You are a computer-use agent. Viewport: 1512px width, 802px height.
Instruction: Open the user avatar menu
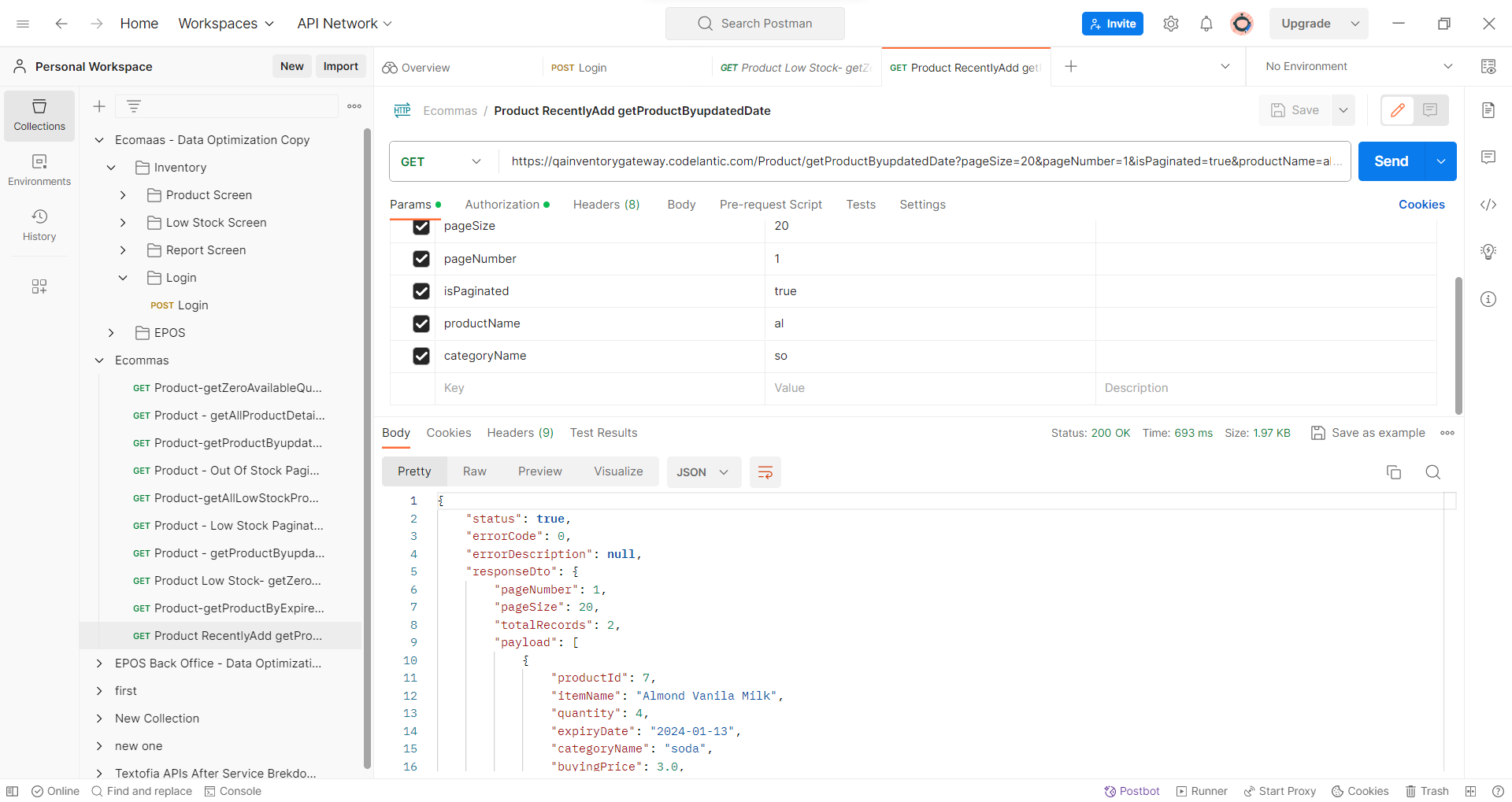tap(1242, 24)
